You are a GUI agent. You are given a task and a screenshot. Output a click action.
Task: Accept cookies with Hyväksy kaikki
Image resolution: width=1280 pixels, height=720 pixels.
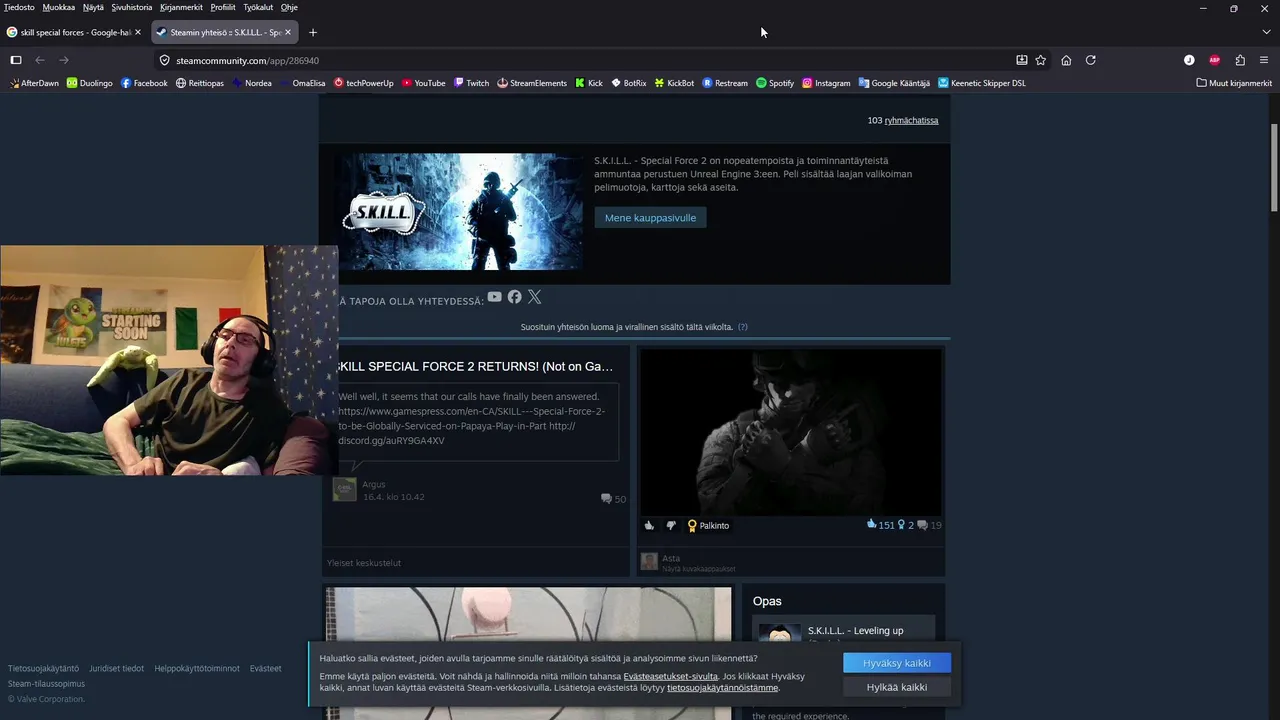897,663
